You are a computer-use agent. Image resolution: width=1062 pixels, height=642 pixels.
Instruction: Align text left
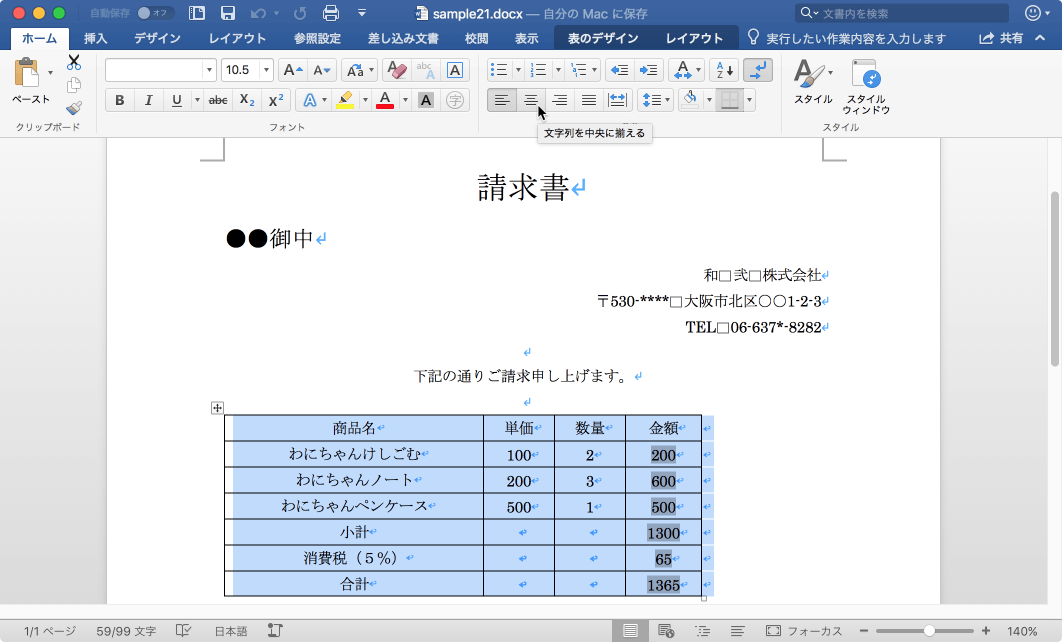click(502, 100)
